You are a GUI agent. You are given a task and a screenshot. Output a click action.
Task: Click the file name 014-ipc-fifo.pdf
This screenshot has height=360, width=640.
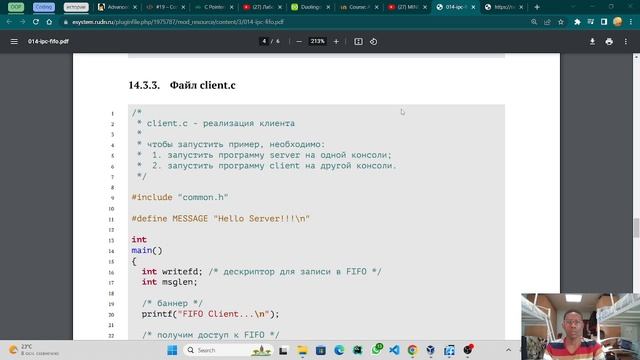tap(48, 41)
